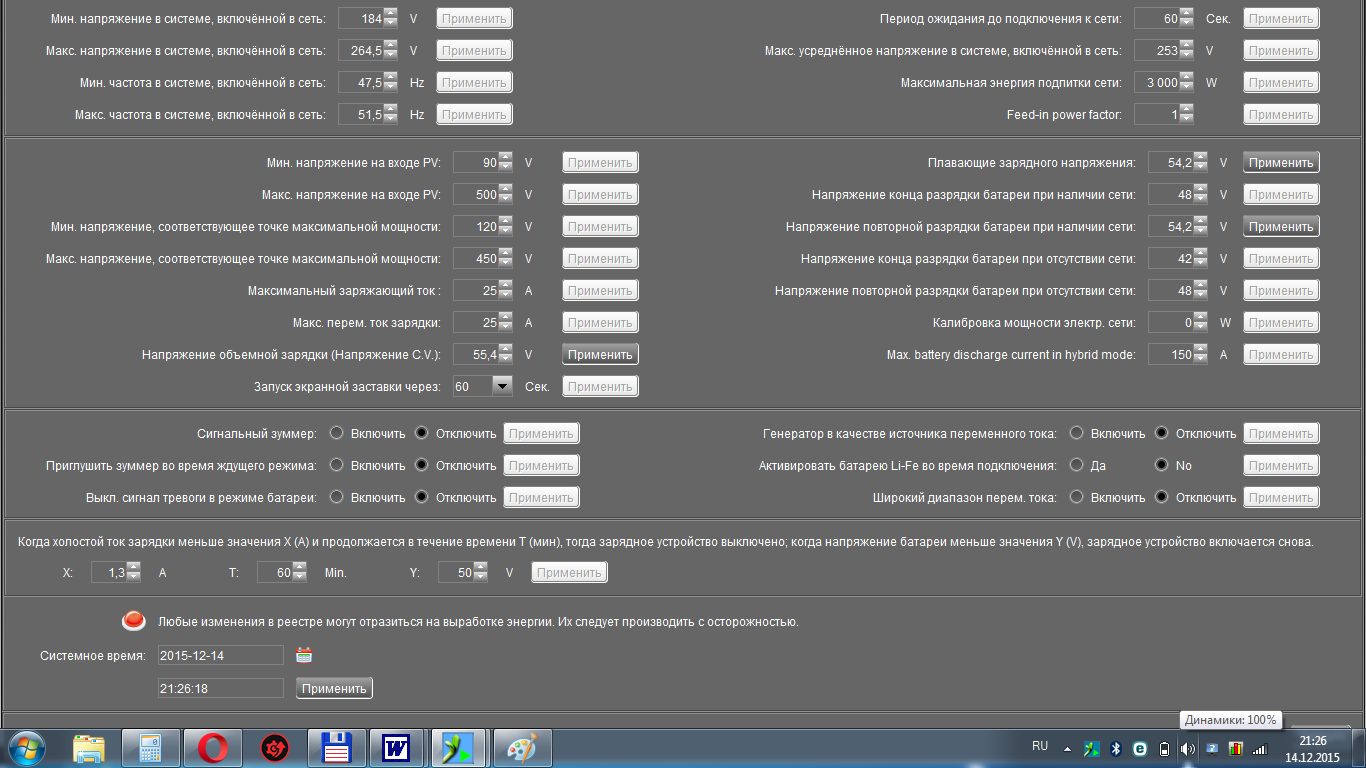The image size is (1366, 768).
Task: Click stepper arrows for Напряжение объемной зарядки
Action: 505,354
